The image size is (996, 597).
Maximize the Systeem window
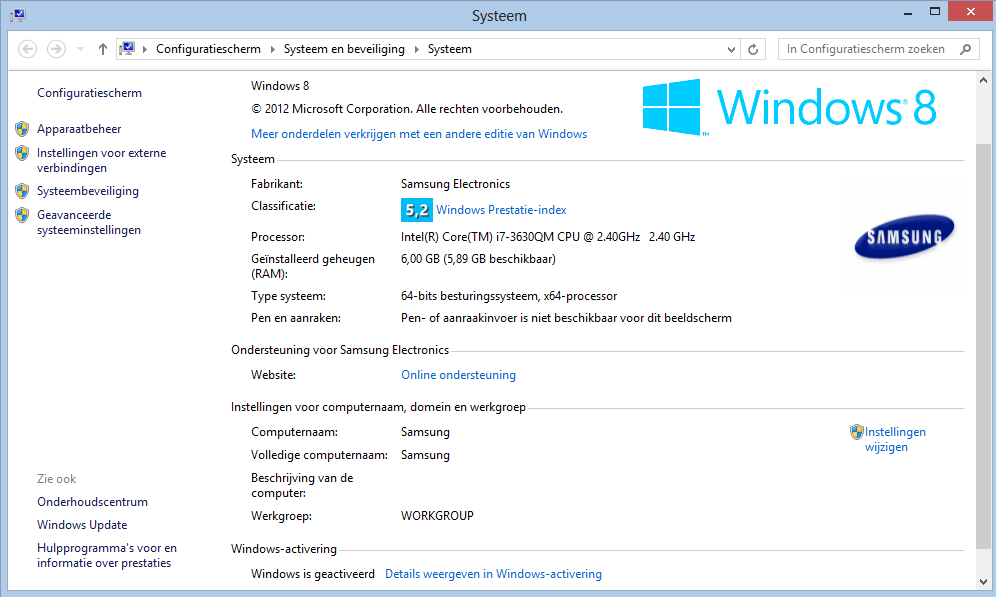tap(934, 11)
